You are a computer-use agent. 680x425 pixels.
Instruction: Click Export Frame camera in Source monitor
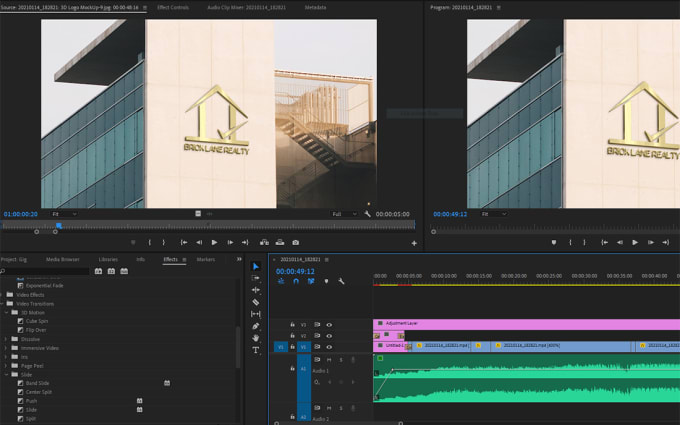[295, 242]
